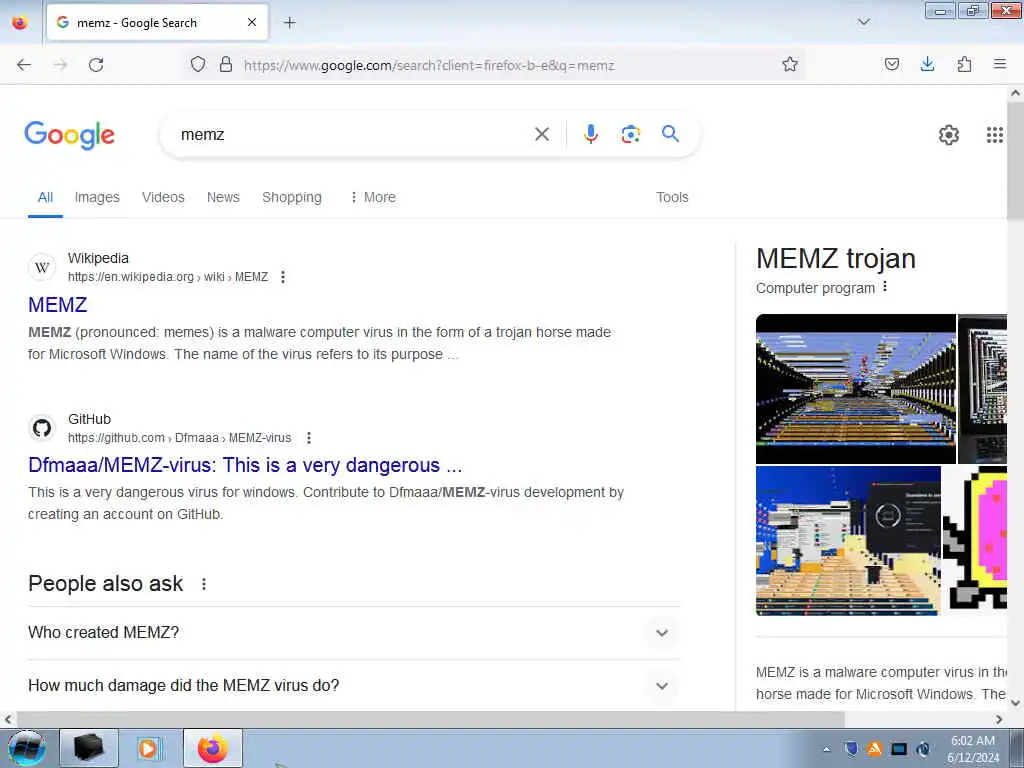Viewport: 1024px width, 768px height.
Task: Open the tracking protection shield icon
Action: point(198,64)
